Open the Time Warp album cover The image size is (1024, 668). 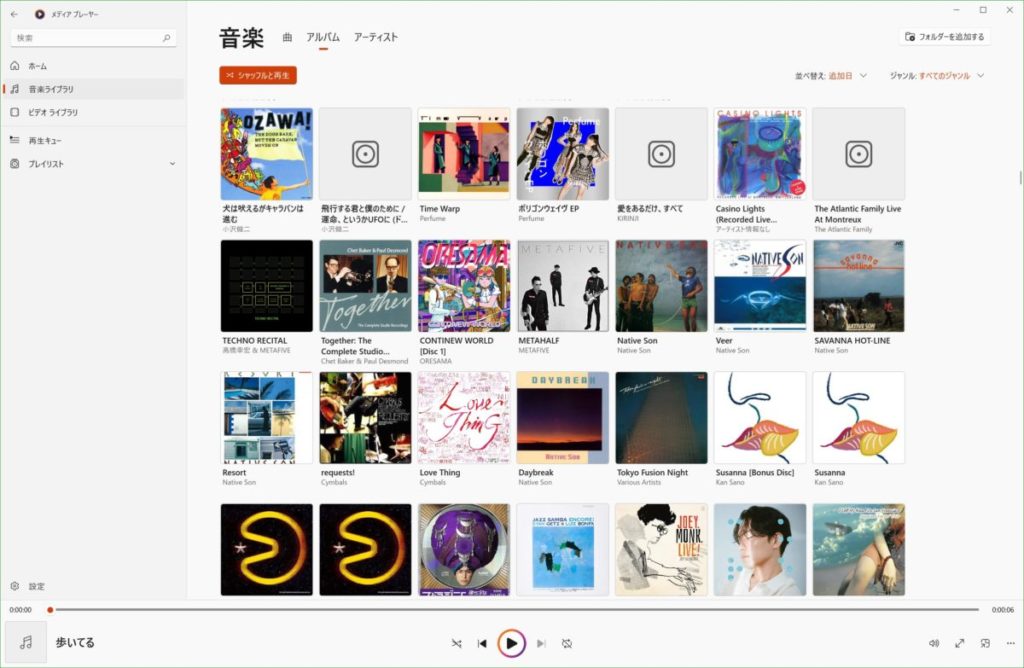[x=464, y=154]
